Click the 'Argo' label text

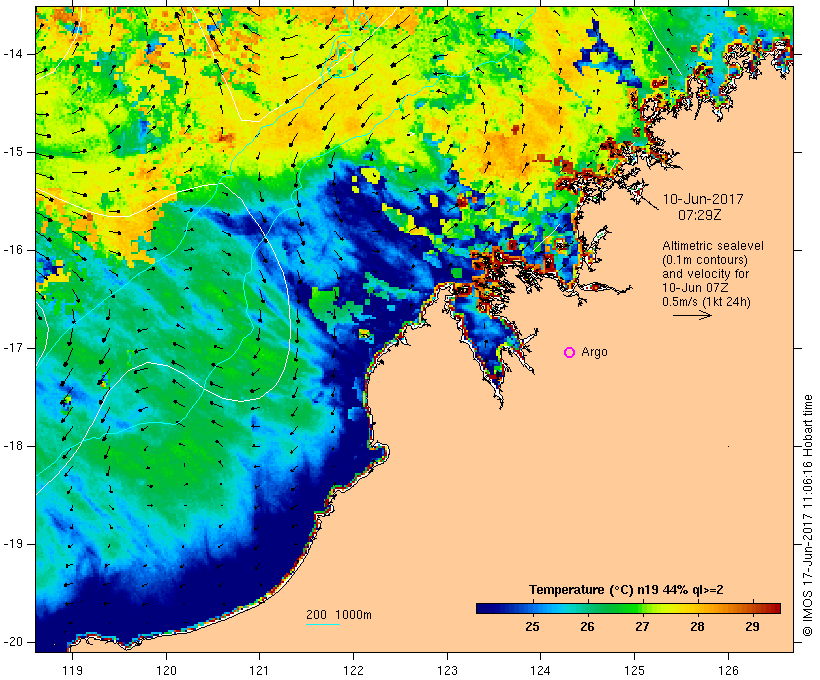point(595,353)
